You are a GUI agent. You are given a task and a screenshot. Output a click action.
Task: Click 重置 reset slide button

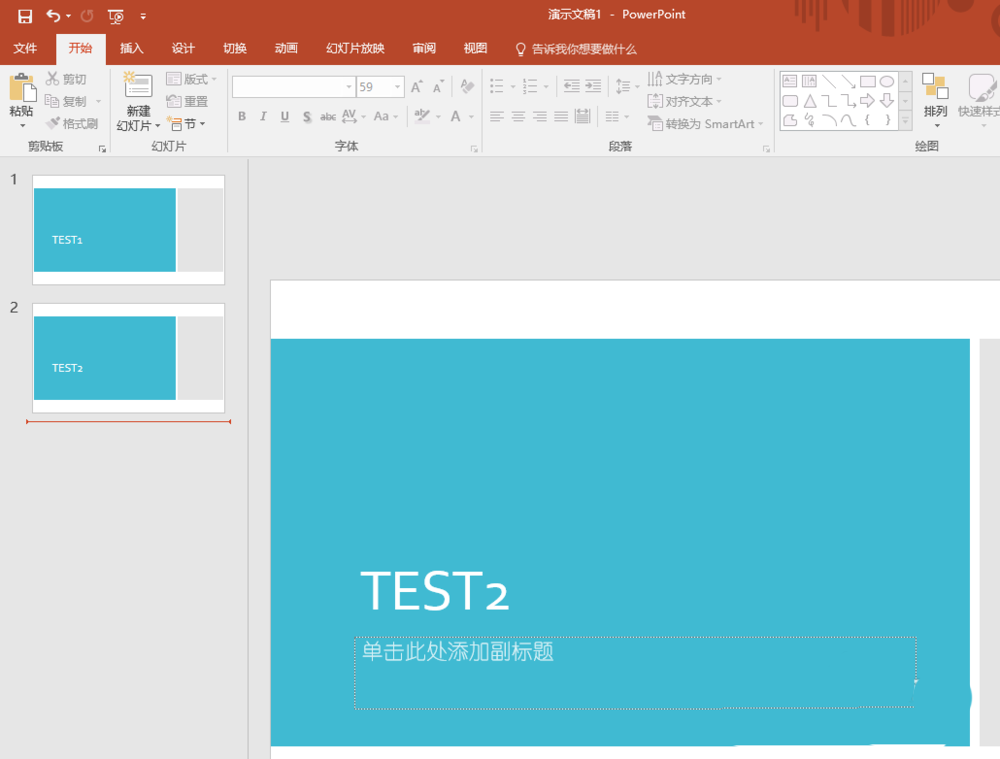187,101
